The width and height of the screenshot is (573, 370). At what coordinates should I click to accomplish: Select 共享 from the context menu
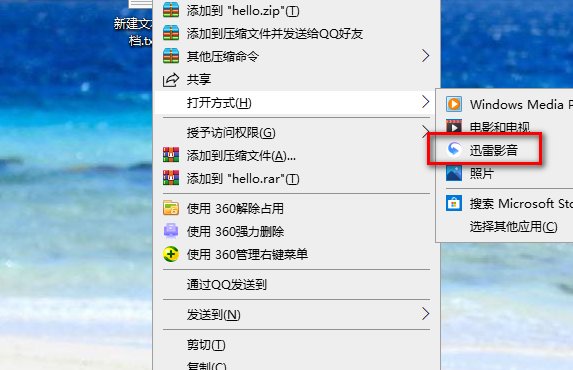coord(296,79)
